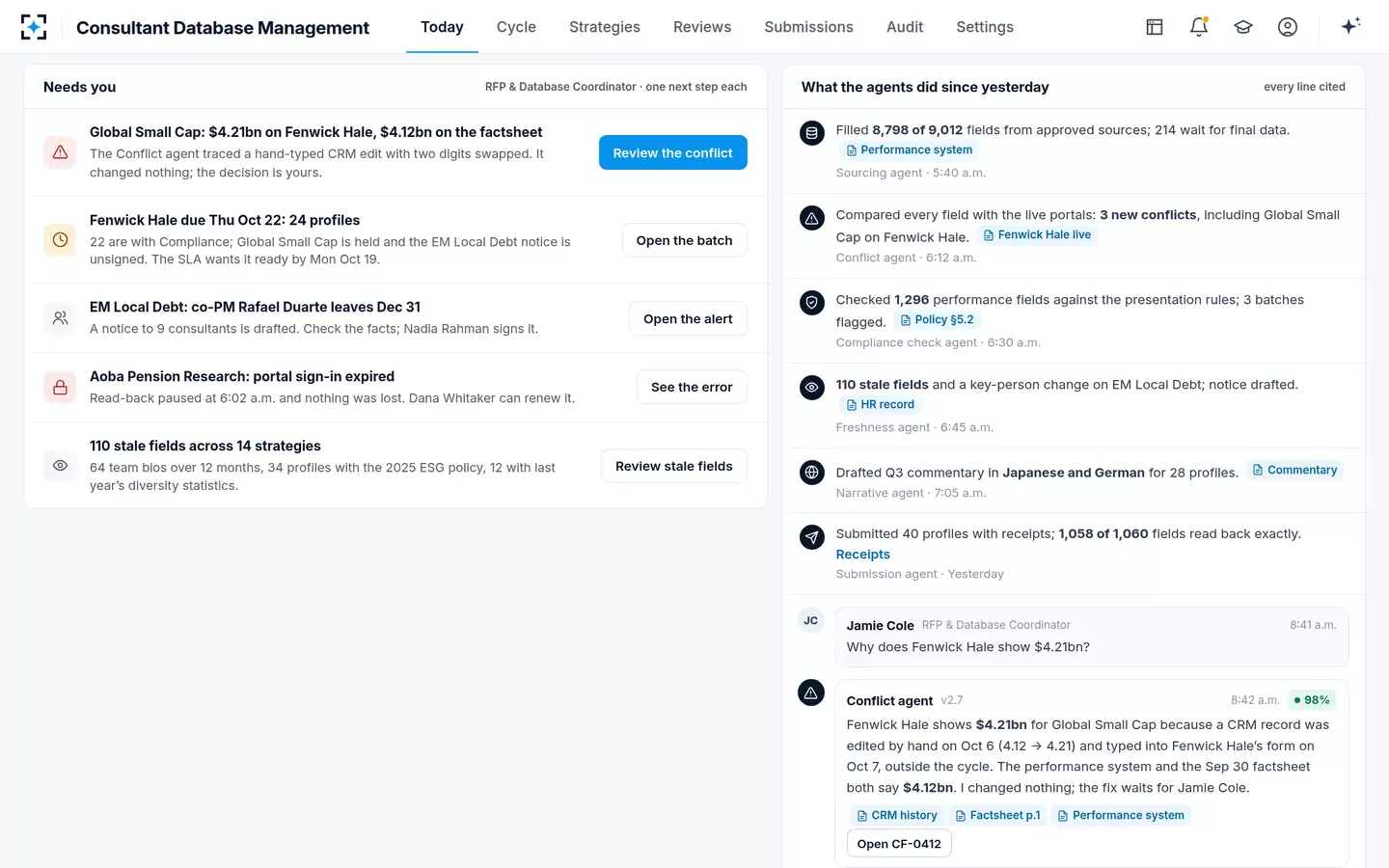Switch to the Cycle tab
Viewport: 1389px width, 868px height.
pos(516,27)
